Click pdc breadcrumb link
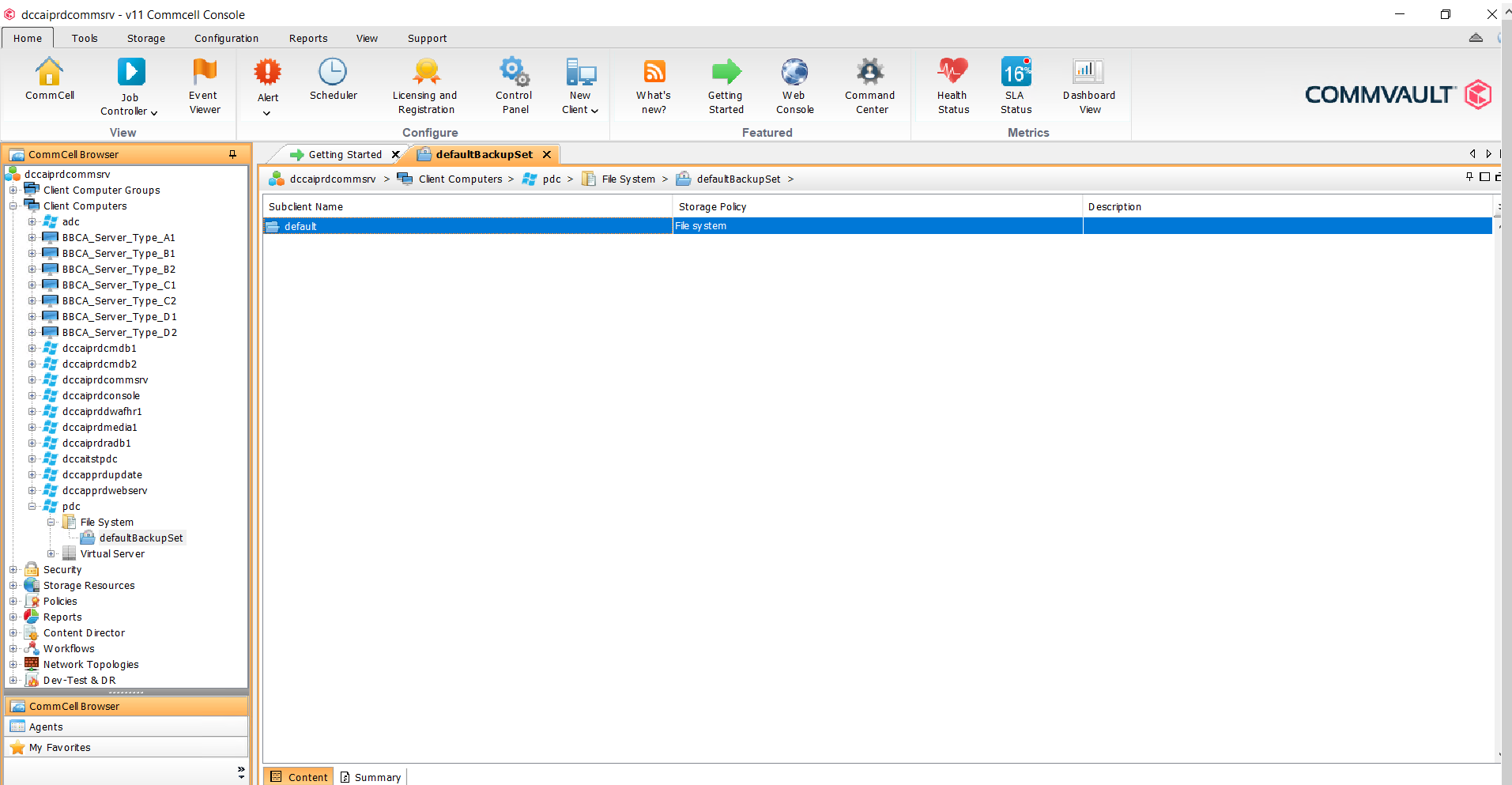 (552, 179)
